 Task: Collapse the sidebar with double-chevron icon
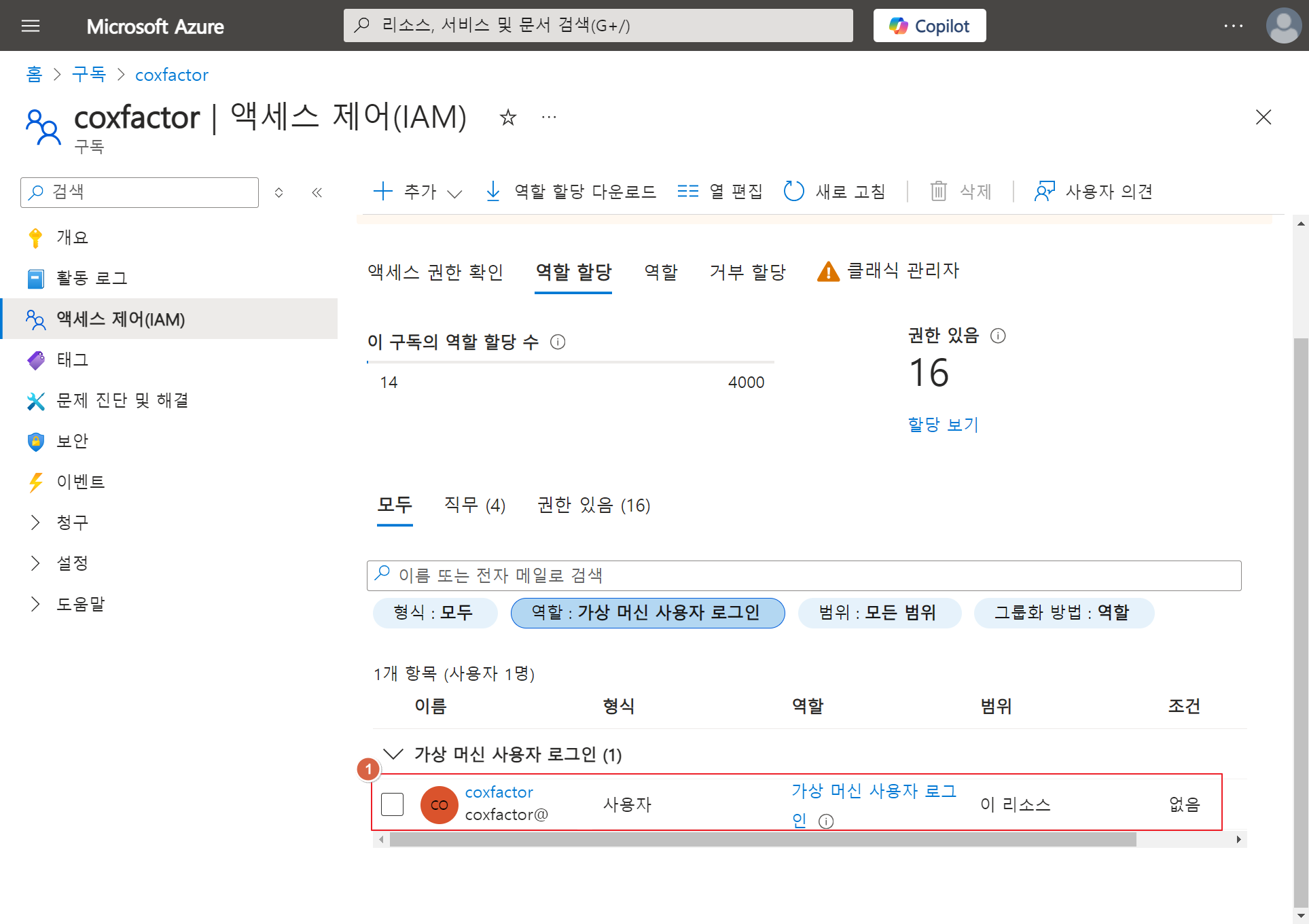(x=317, y=192)
